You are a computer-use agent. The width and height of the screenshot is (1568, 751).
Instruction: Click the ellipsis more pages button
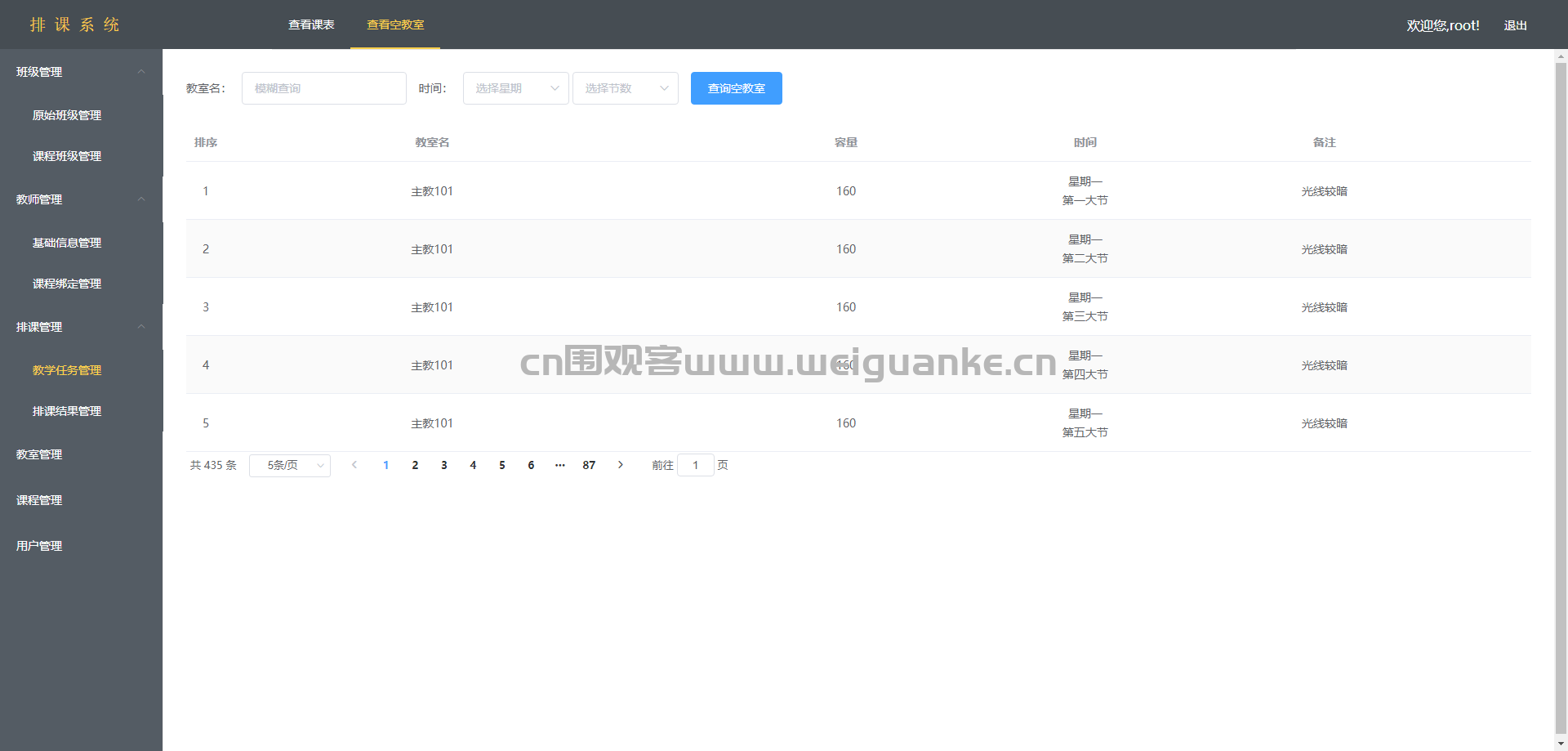(x=560, y=465)
